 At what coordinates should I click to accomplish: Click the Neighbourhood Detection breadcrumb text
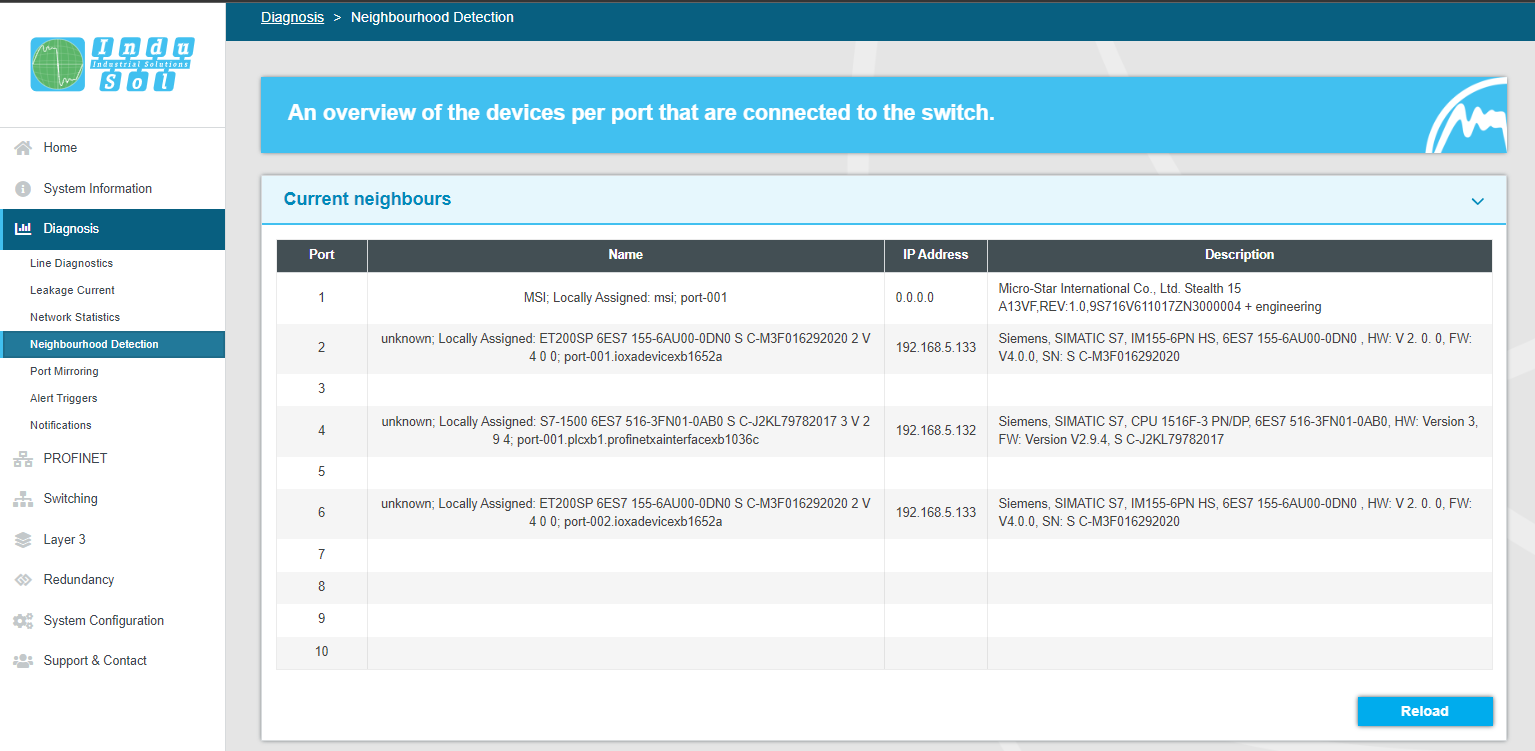click(432, 17)
